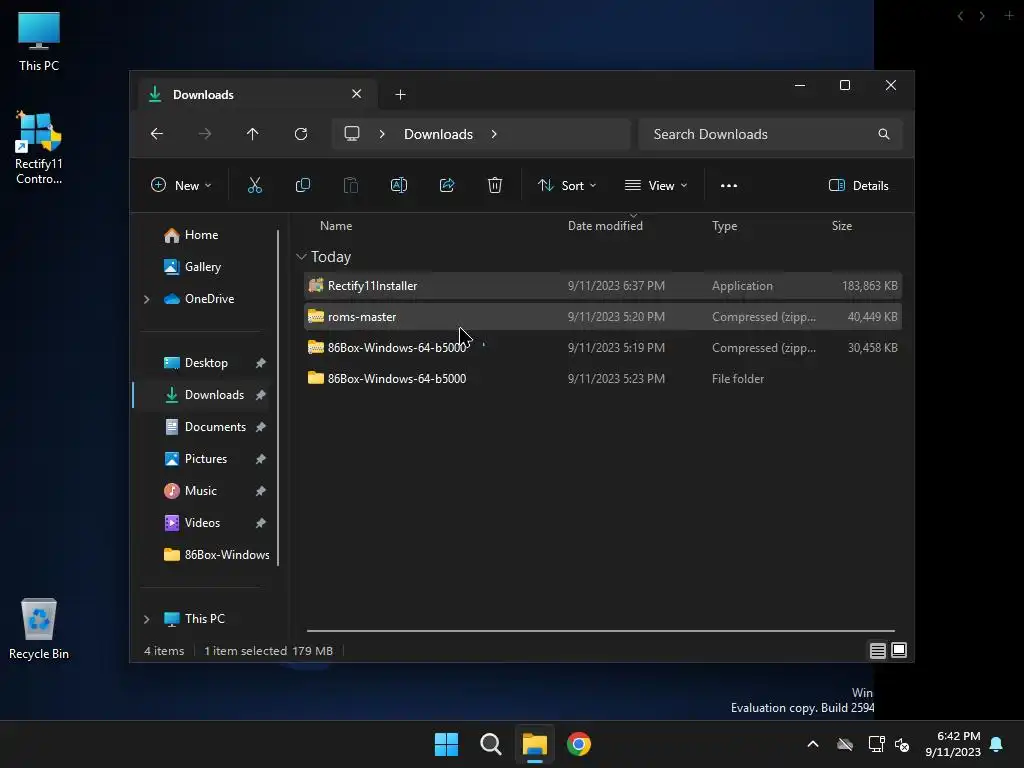Click the horizontal scrollbar in file list
1024x768 pixels.
pyautogui.click(x=601, y=631)
